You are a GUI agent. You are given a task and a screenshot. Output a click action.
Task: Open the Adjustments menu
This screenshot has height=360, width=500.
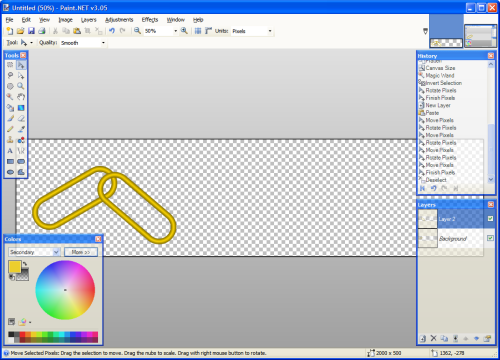click(119, 20)
